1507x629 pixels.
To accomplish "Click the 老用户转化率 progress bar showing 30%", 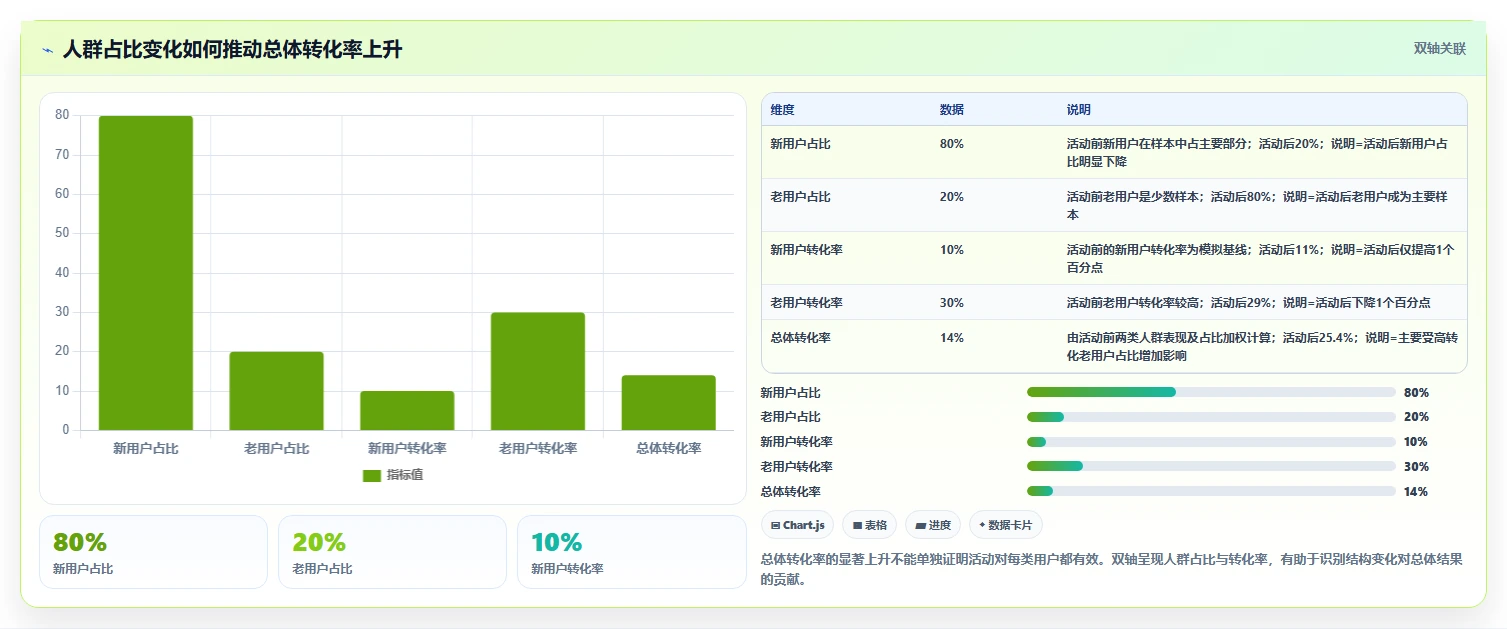I will click(x=1211, y=466).
